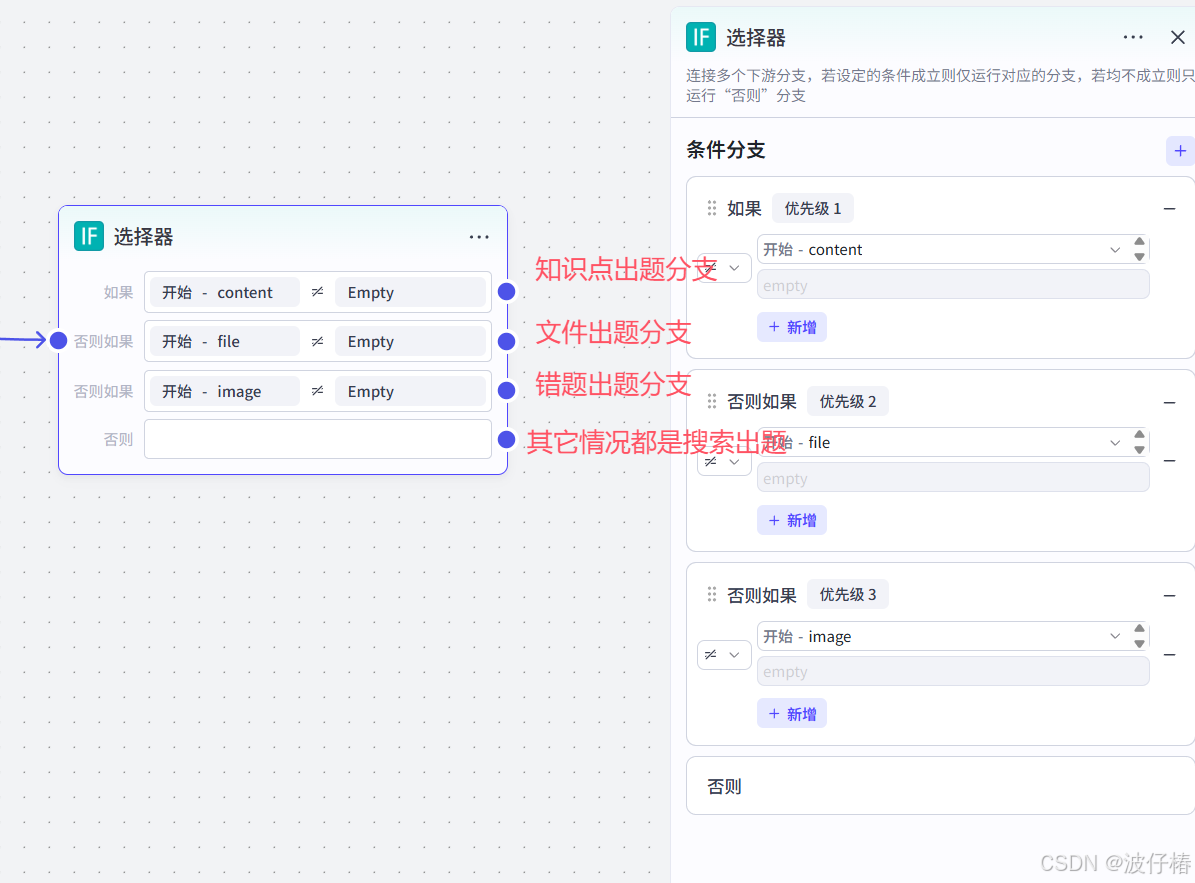Close the selector side panel
Screen dimensions: 1195x883
point(1177,37)
